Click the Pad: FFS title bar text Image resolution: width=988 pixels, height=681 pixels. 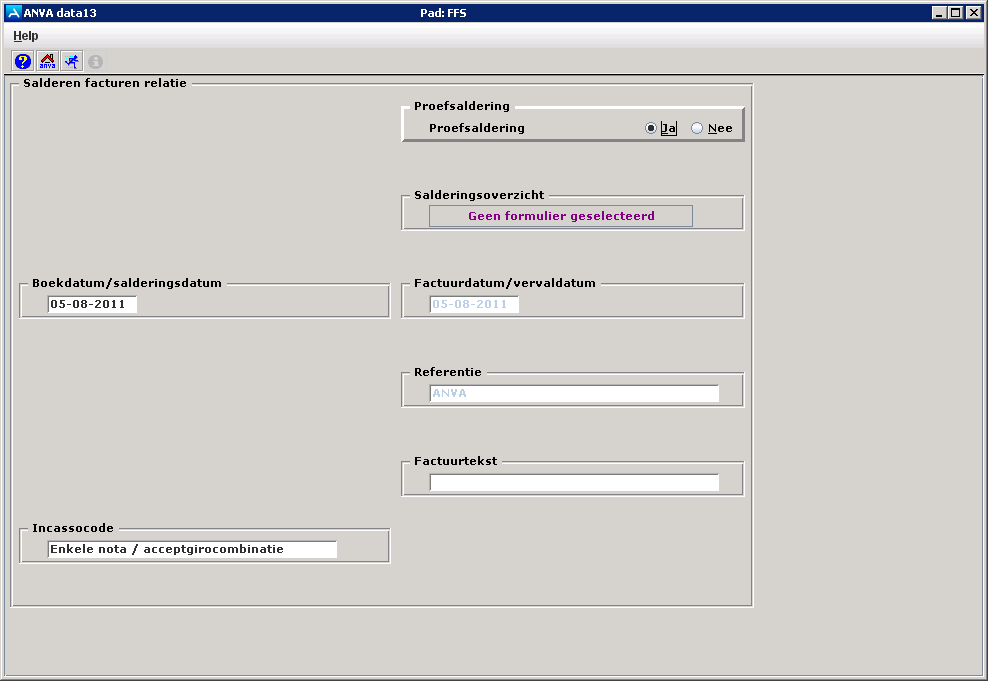(444, 13)
